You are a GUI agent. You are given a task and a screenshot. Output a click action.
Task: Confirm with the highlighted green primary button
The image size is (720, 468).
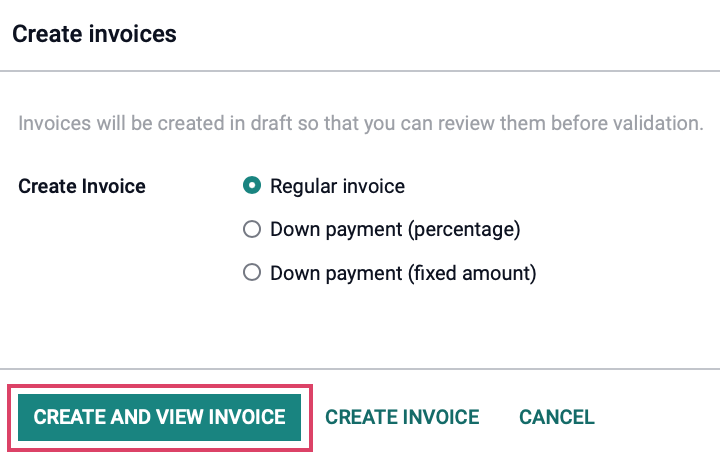click(159, 417)
